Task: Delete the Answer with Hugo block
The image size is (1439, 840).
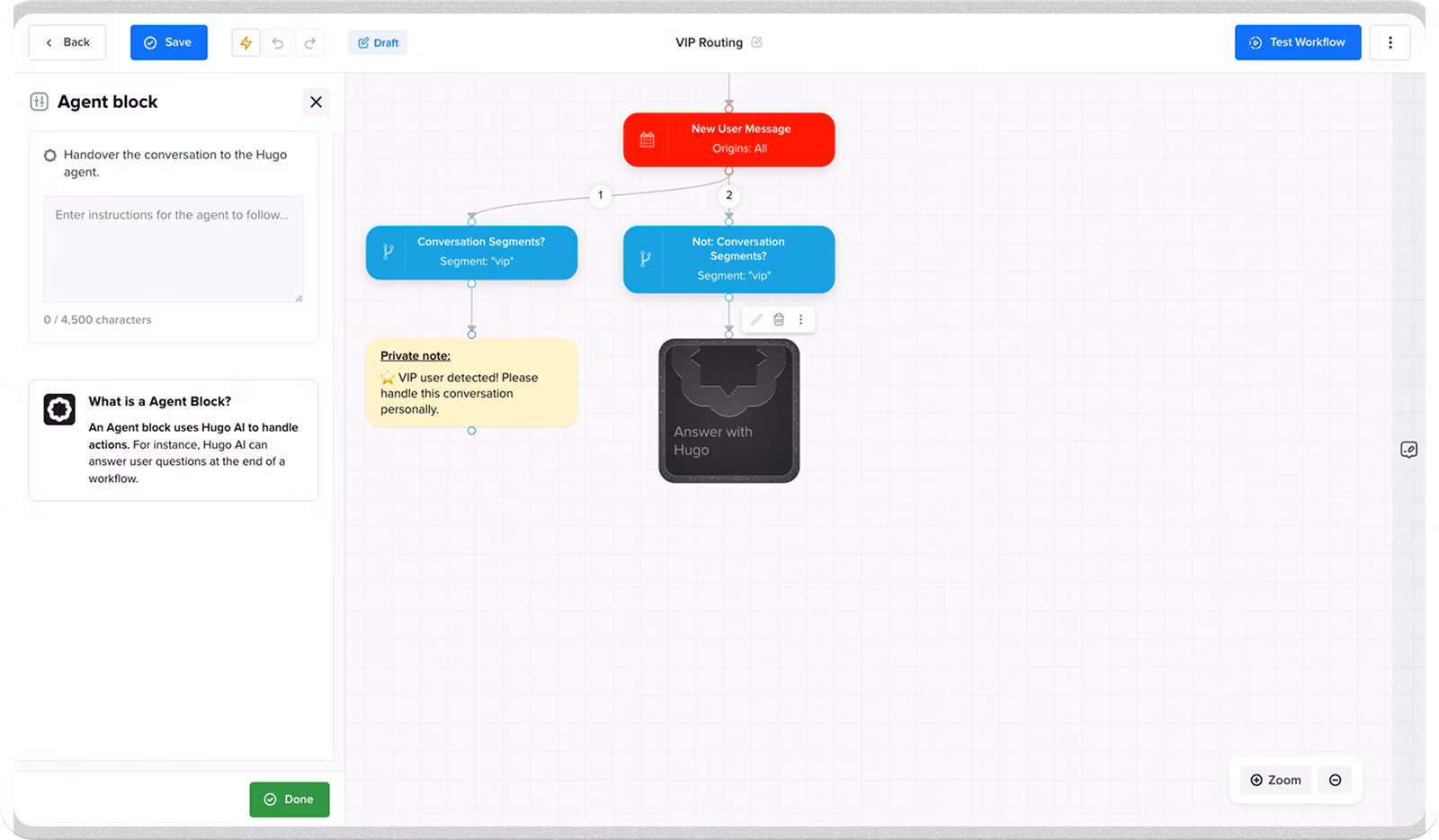Action: (779, 319)
